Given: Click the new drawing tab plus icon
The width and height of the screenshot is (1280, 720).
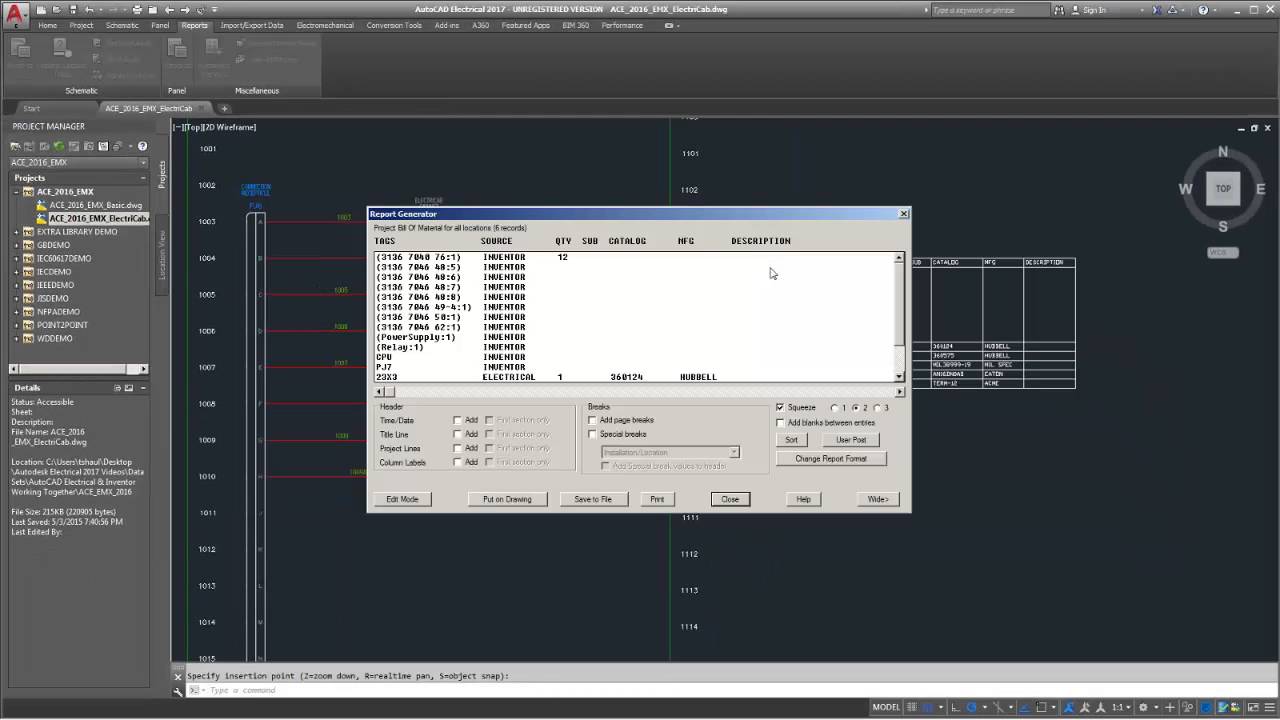Looking at the screenshot, I should [x=225, y=108].
